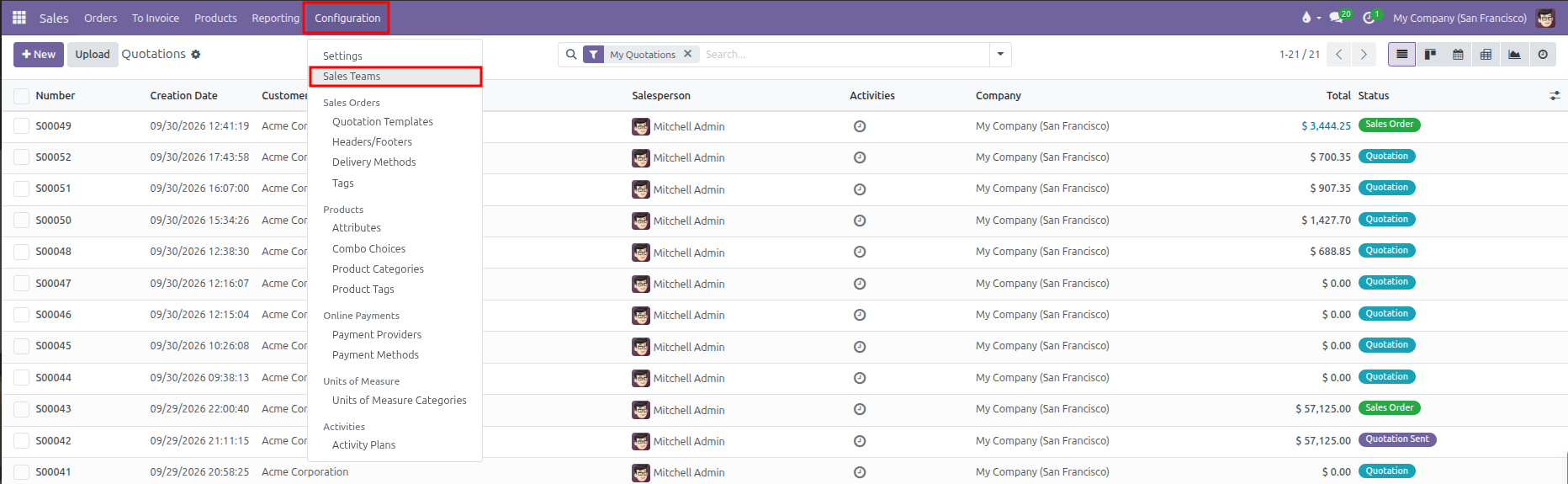The height and width of the screenshot is (484, 1568).
Task: Select checkbox for order S00044
Action: (x=21, y=378)
